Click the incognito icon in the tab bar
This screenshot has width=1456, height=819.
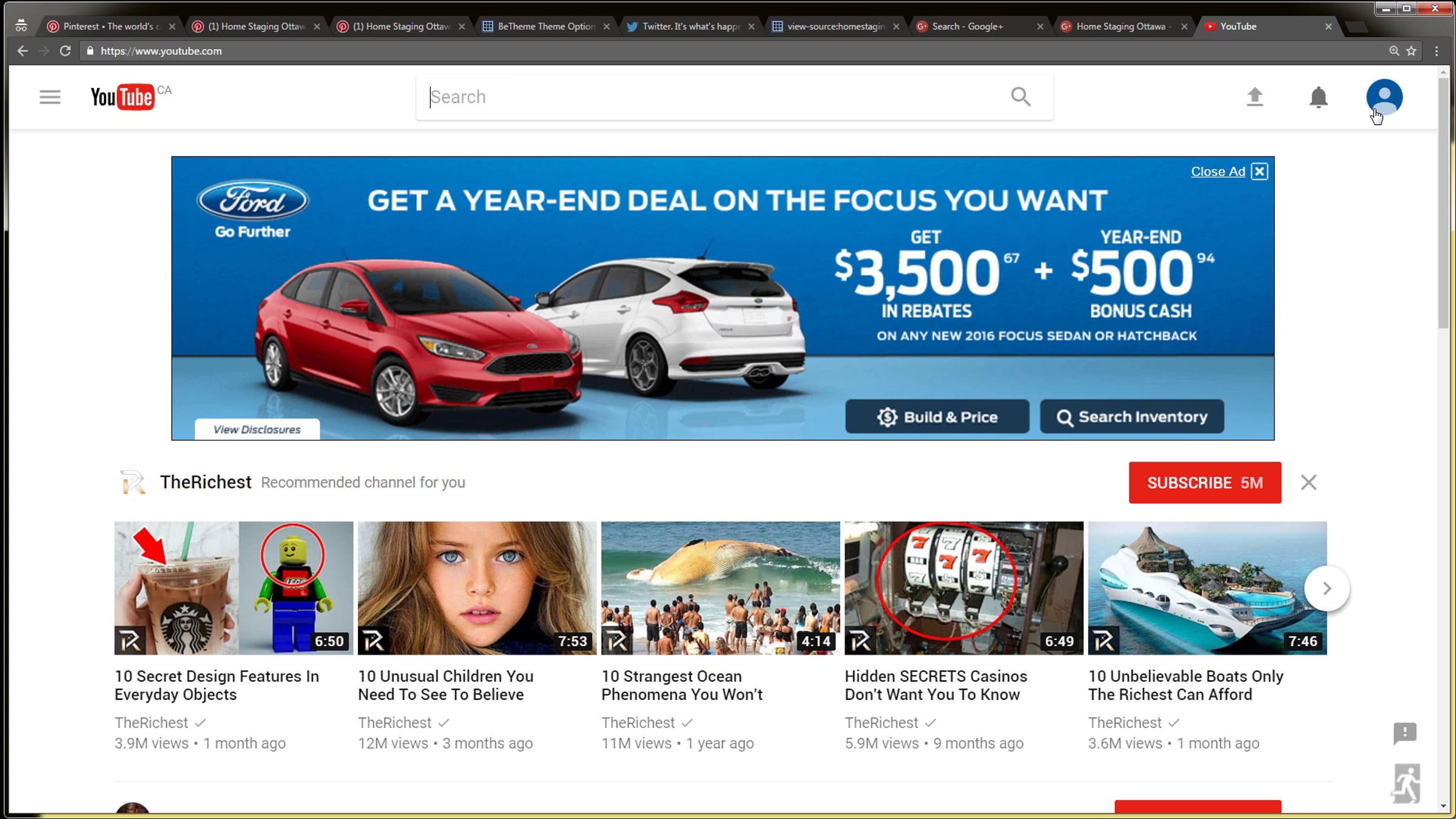click(21, 26)
